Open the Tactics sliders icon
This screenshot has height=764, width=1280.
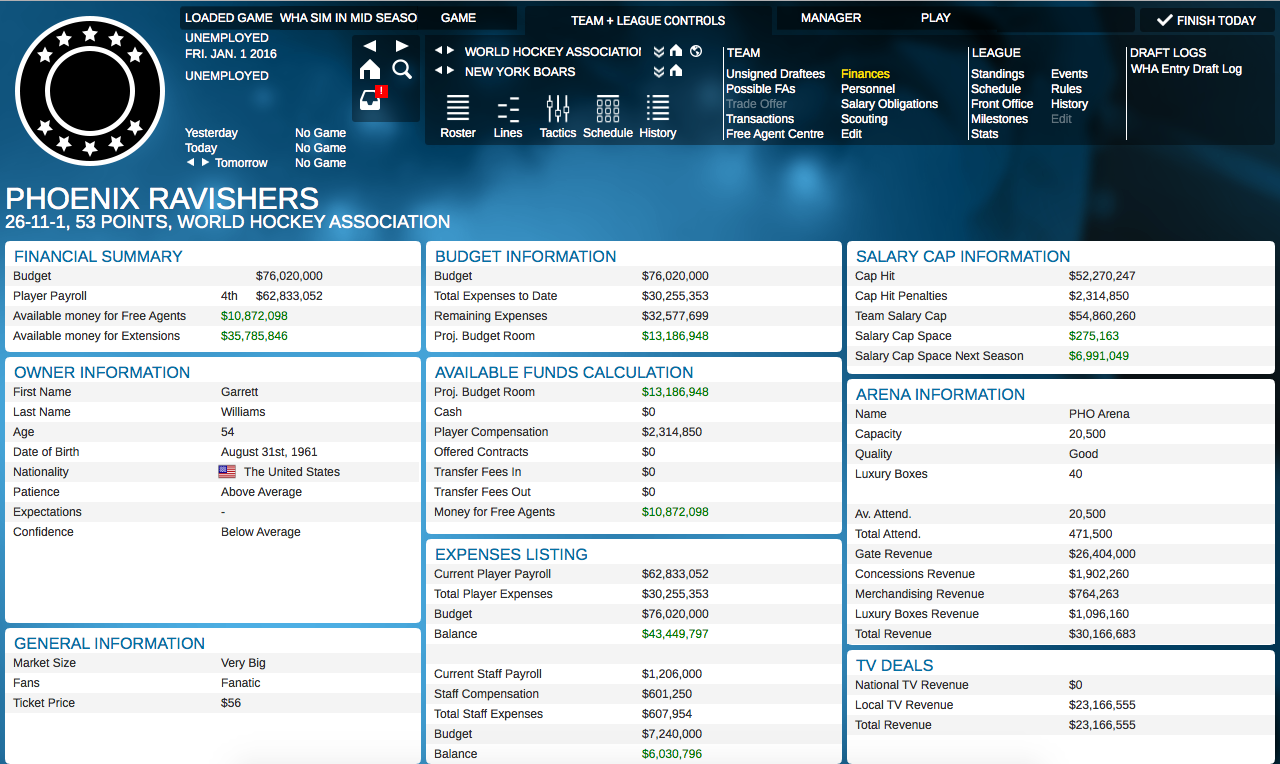(x=558, y=116)
